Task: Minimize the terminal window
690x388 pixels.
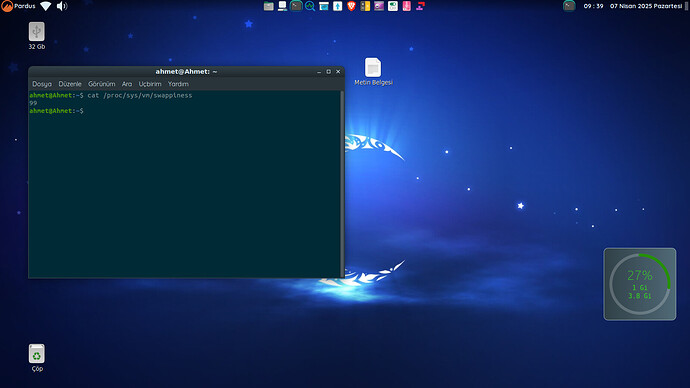Action: coord(319,72)
